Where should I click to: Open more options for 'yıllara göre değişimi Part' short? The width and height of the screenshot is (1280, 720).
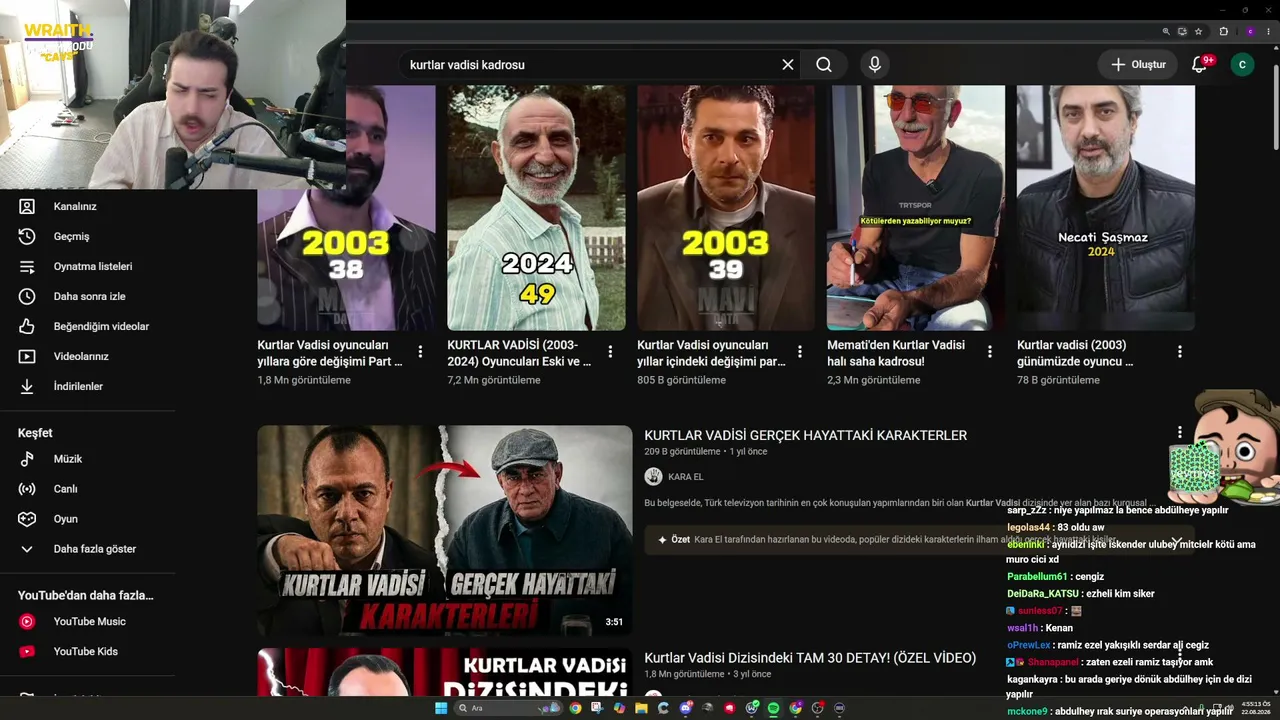(x=420, y=352)
